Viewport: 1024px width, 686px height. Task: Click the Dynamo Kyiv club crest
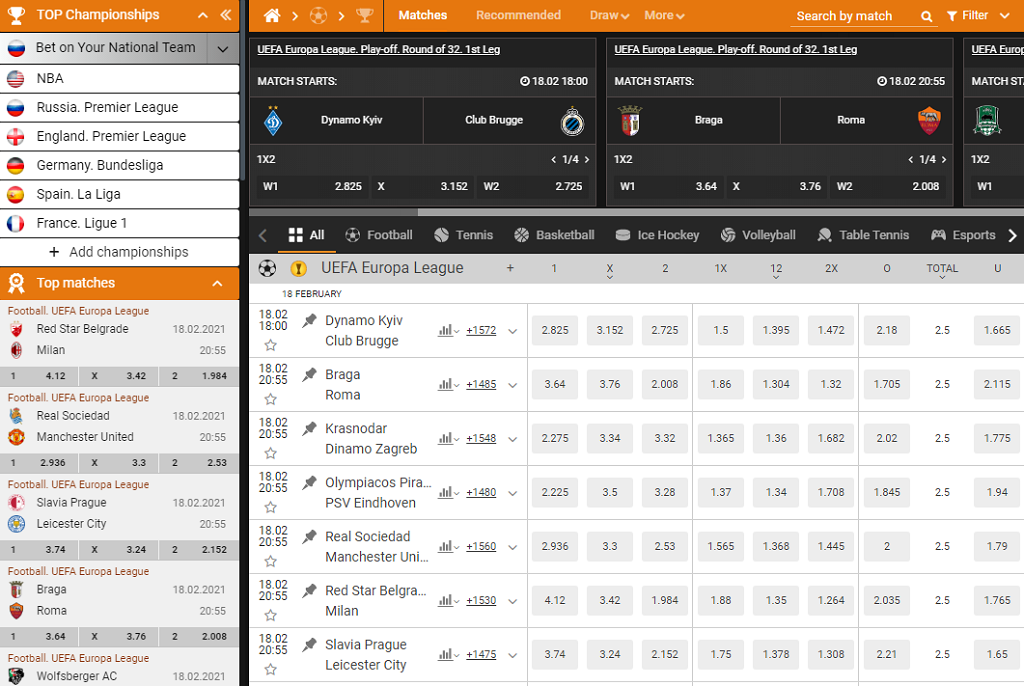click(x=273, y=121)
